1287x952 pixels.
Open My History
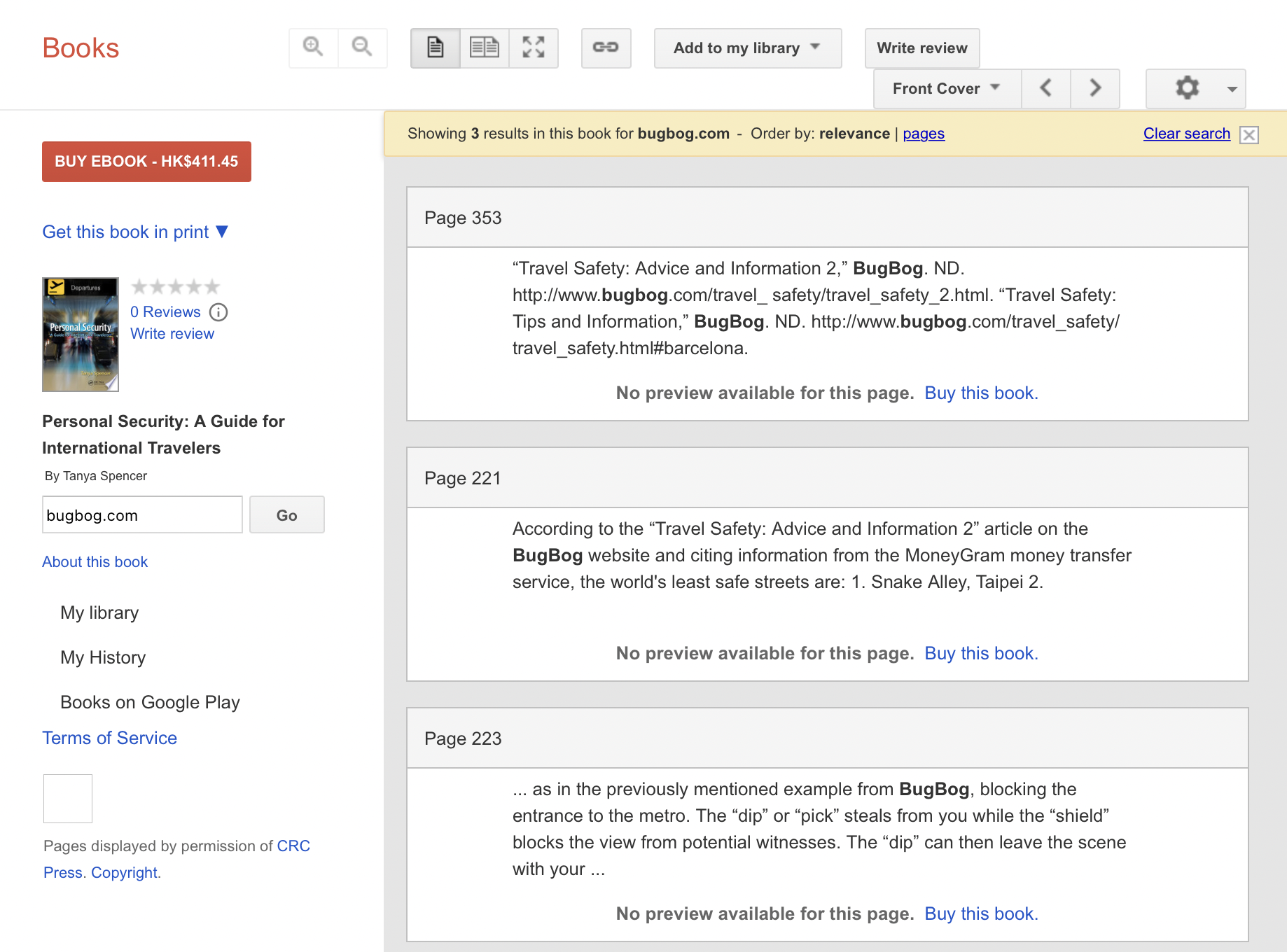pos(103,657)
